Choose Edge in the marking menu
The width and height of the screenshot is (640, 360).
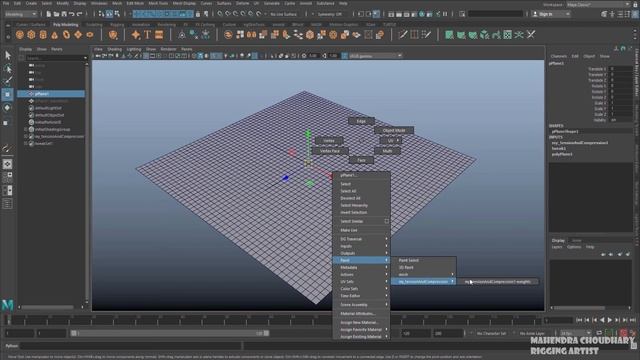361,121
